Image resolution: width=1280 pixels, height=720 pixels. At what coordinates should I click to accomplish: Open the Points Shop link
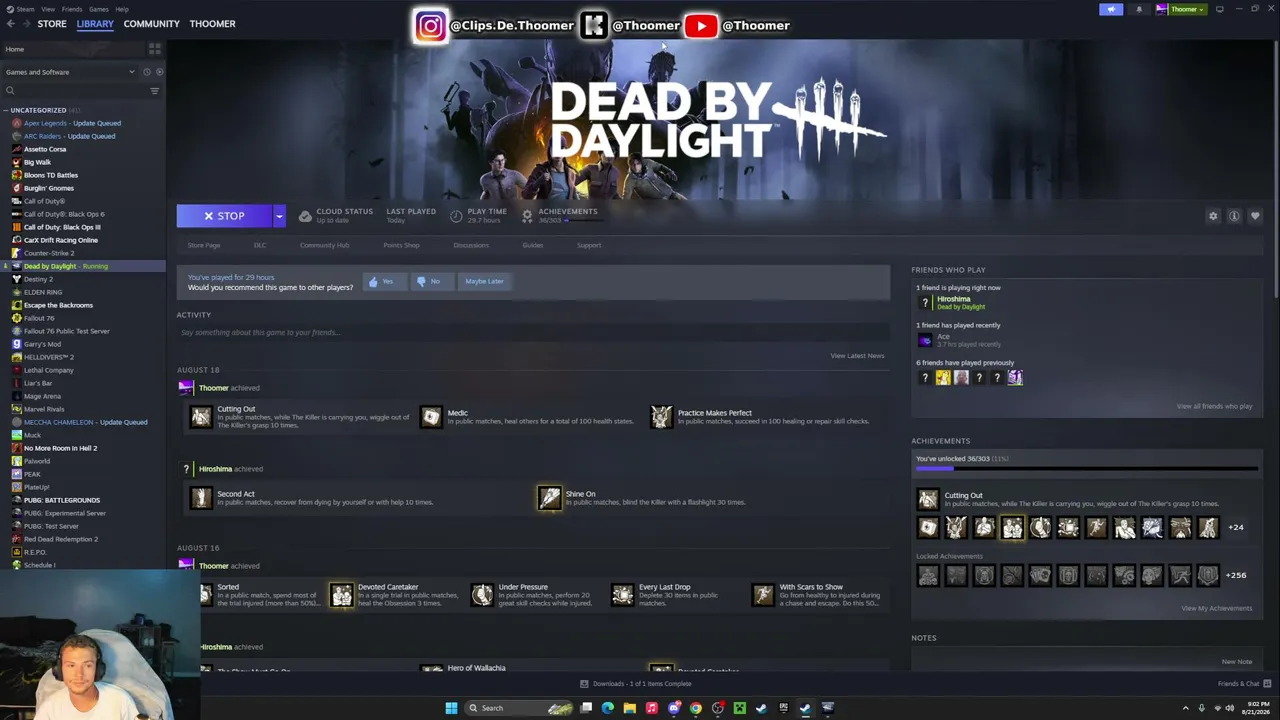[x=401, y=245]
